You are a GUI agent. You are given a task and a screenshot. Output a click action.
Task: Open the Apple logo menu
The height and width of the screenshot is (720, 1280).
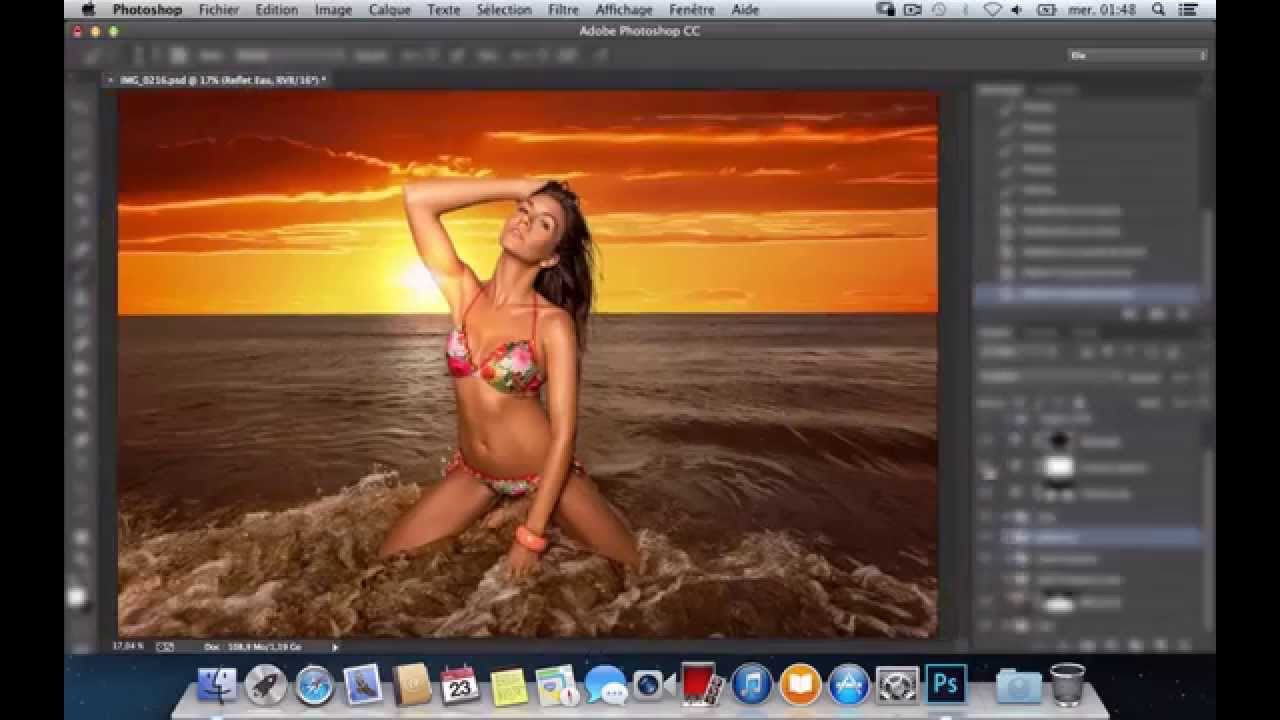click(x=88, y=10)
